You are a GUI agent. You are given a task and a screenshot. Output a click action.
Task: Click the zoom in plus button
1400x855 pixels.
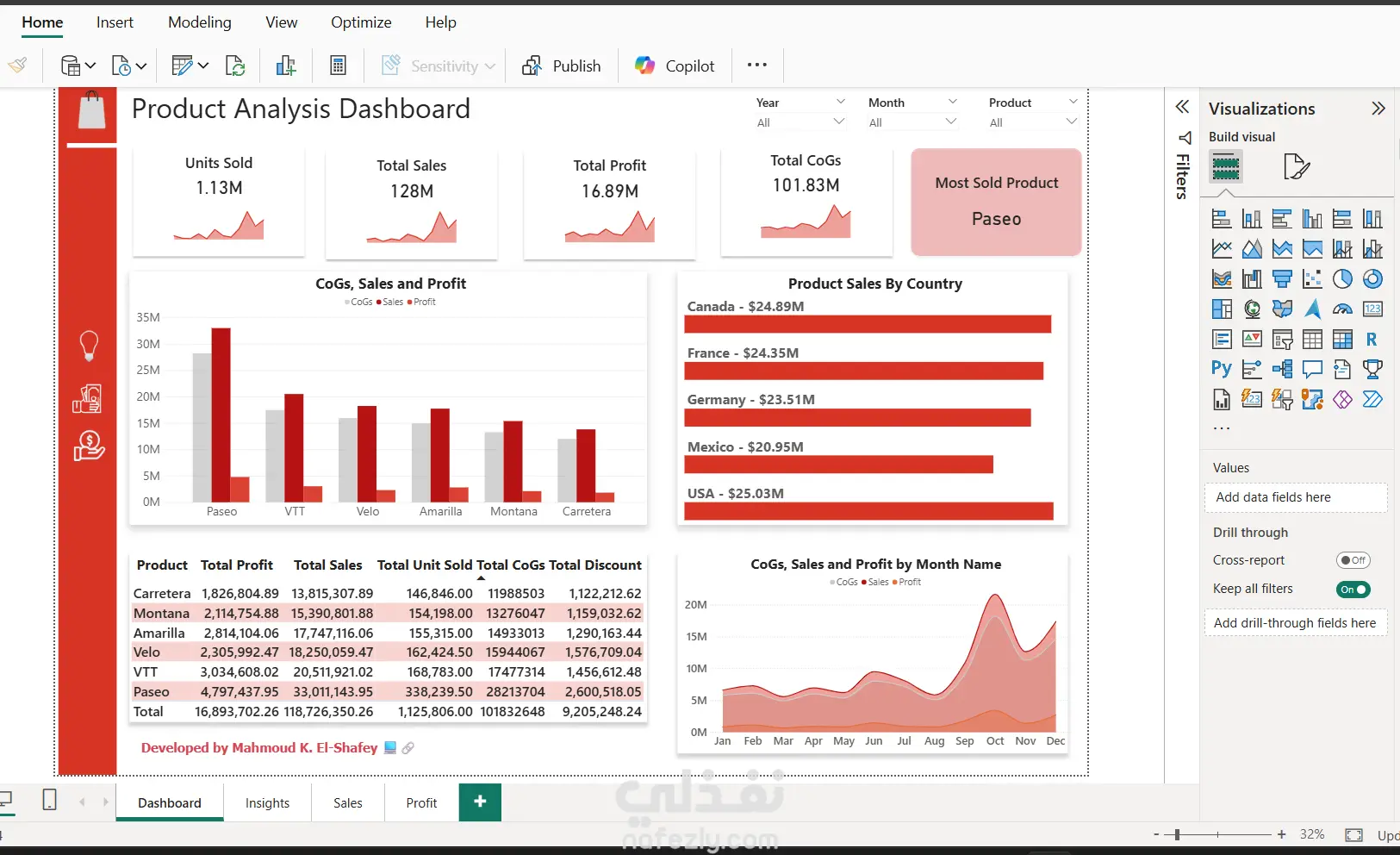click(x=1282, y=834)
